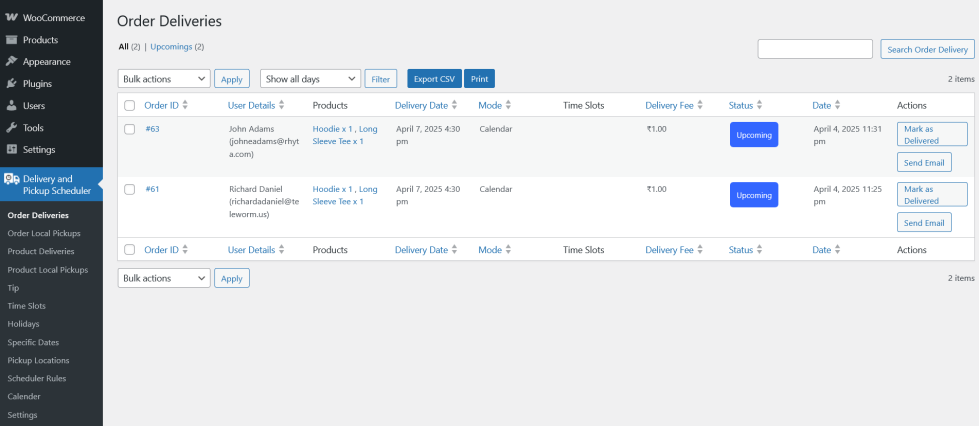Sort by Order ID using header arrows
Viewport: 979px width, 426px height.
pyautogui.click(x=184, y=105)
